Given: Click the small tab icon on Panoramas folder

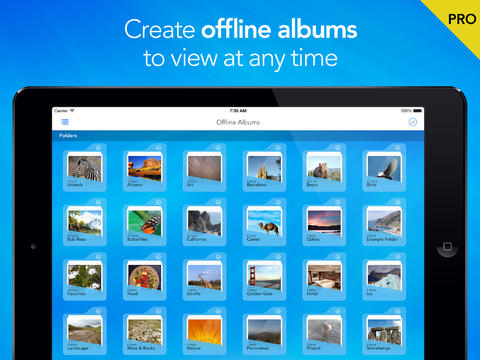Looking at the screenshot, I should (x=278, y=311).
